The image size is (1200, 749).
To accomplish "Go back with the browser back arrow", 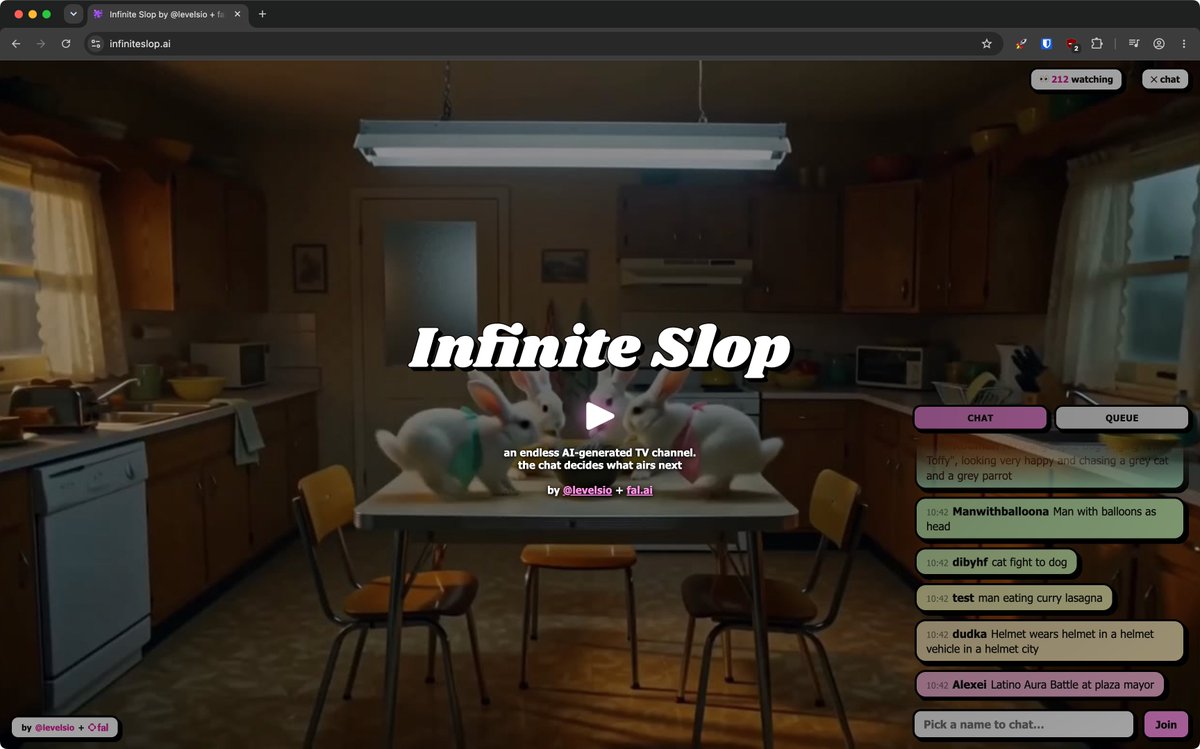I will [16, 44].
